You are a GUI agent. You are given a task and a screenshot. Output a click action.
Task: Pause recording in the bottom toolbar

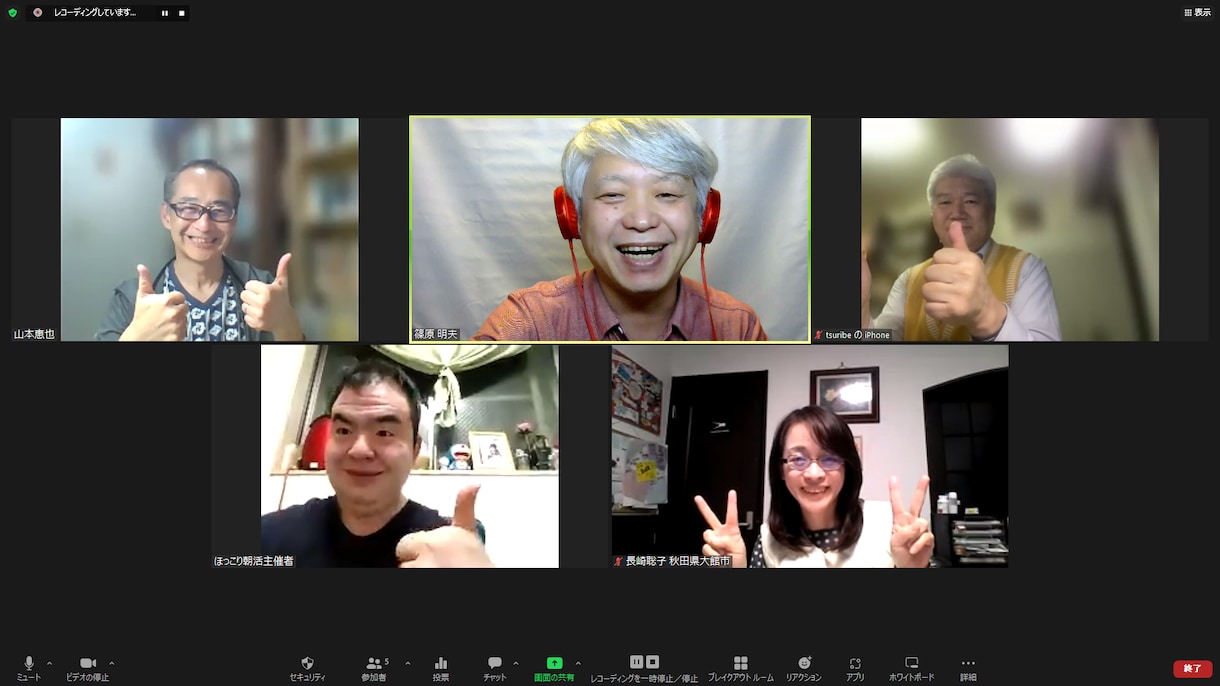coord(636,662)
